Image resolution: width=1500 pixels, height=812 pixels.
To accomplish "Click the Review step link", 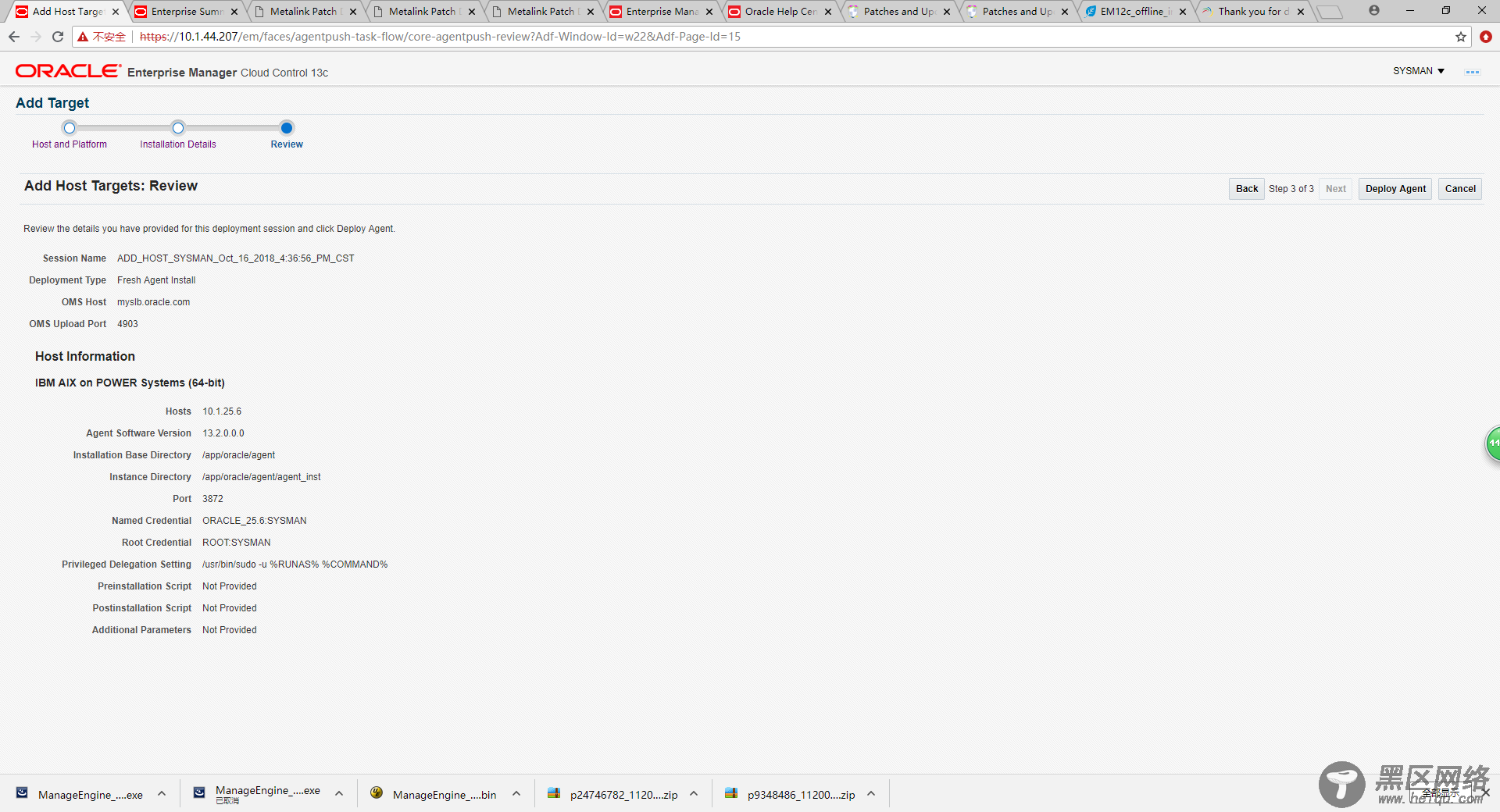I will (x=287, y=144).
